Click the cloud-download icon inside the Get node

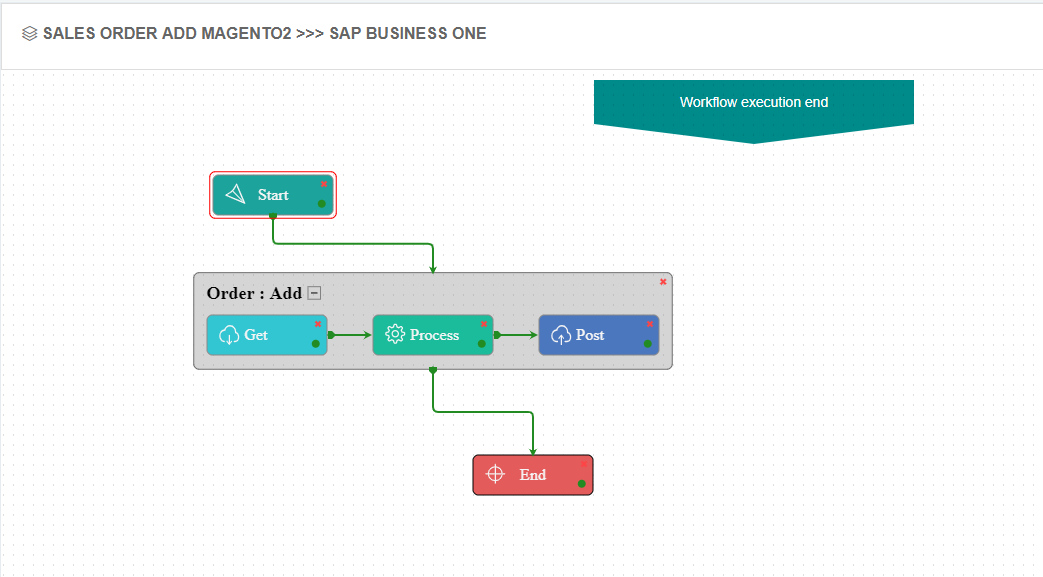(x=230, y=335)
